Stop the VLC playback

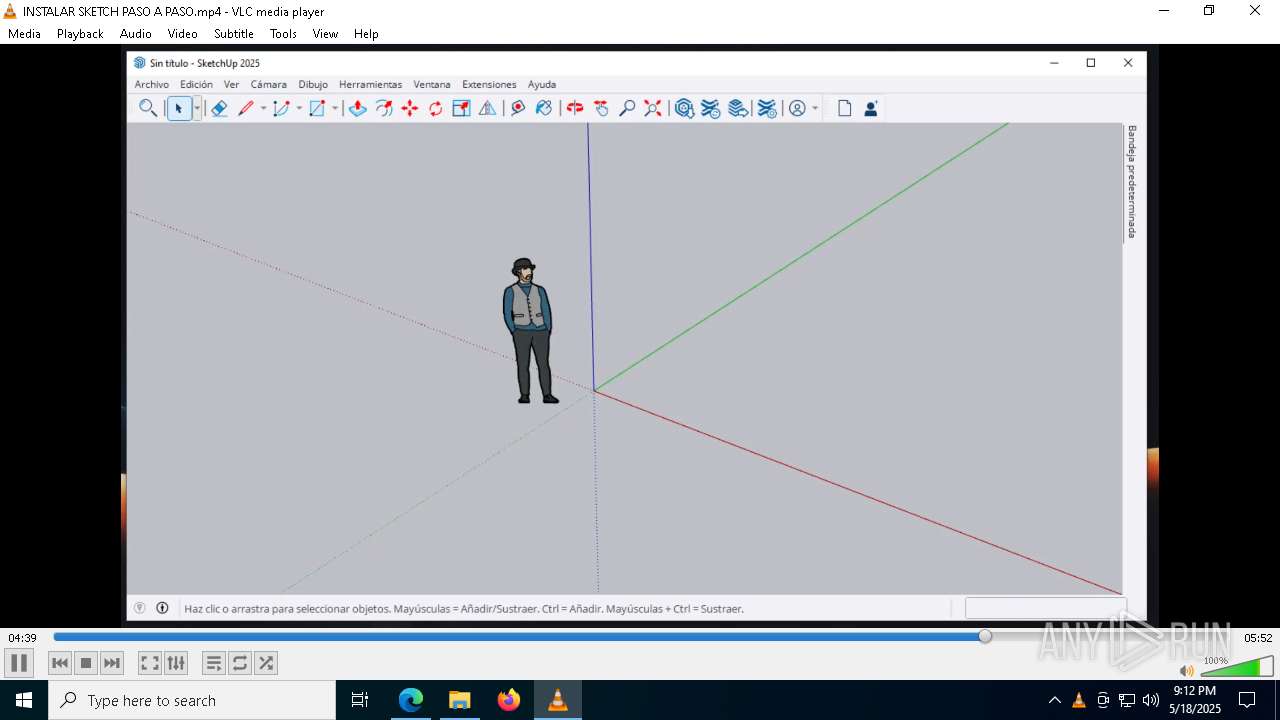coord(86,663)
